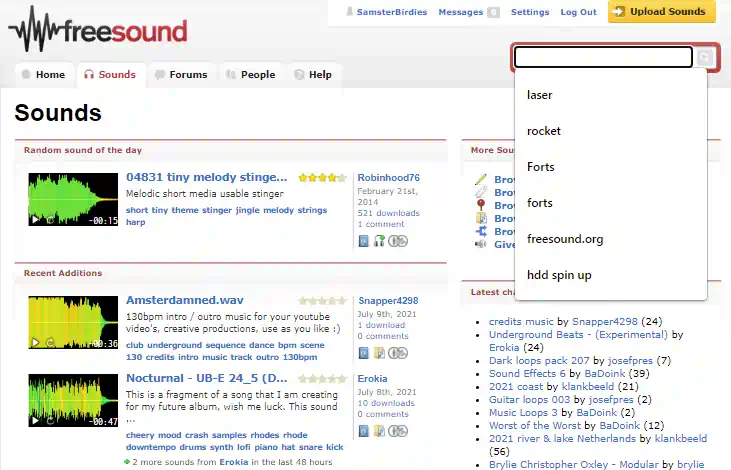Click the red map pin browse icon

(481, 205)
